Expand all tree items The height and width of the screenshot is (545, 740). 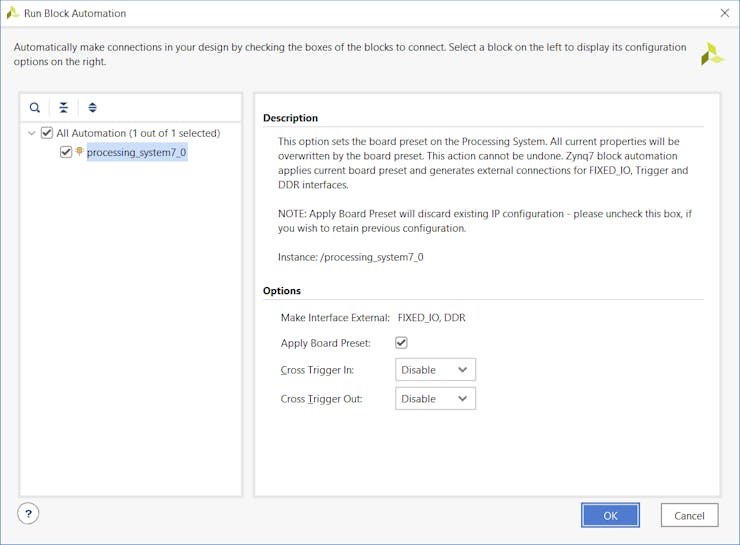pyautogui.click(x=92, y=108)
